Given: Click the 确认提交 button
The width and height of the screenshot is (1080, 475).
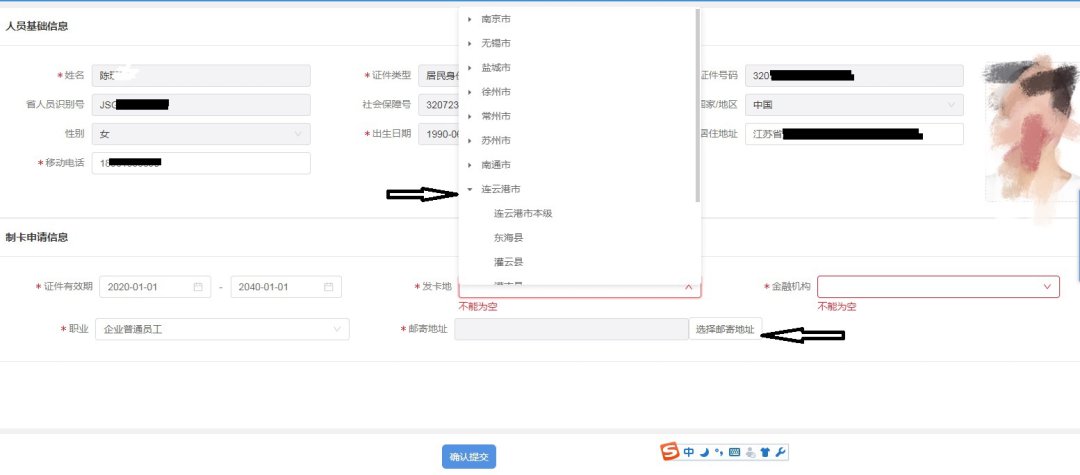Looking at the screenshot, I should coord(469,457).
